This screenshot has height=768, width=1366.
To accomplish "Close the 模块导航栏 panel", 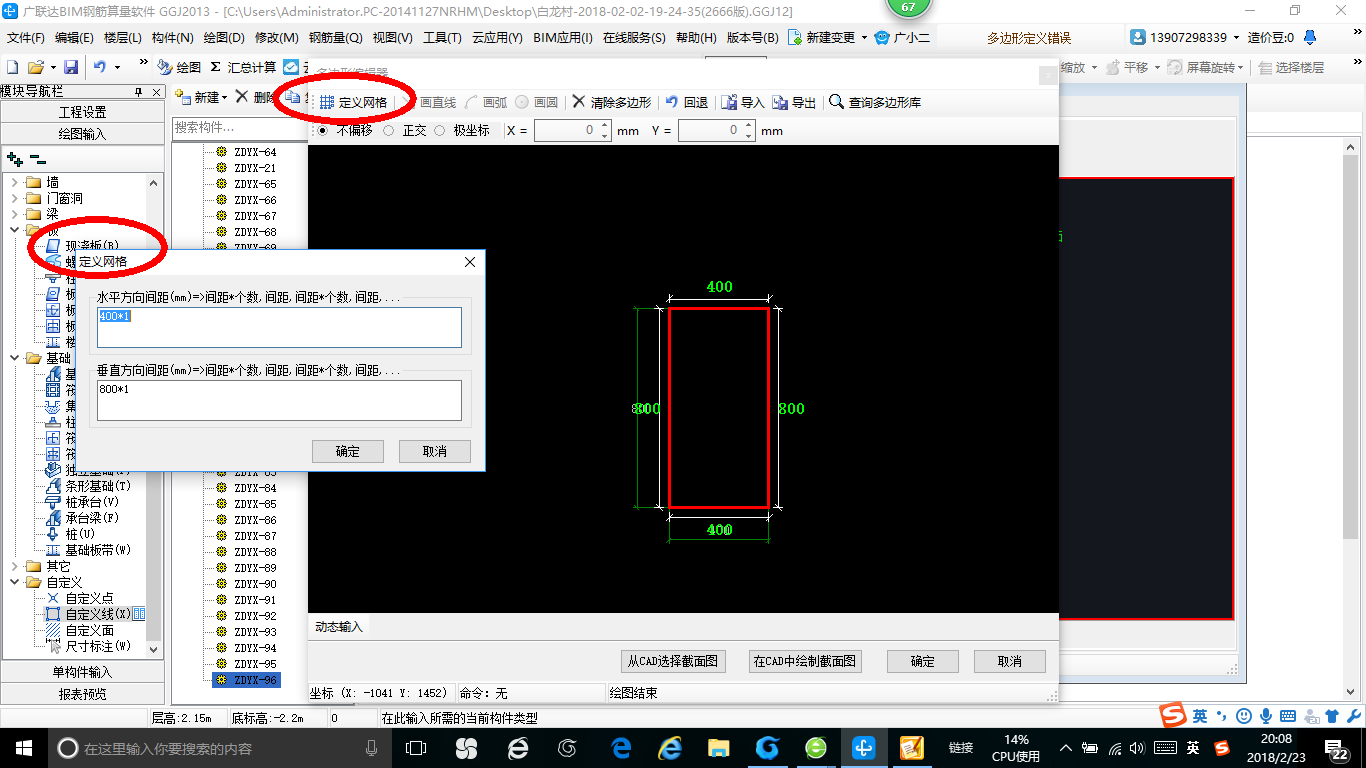I will point(156,92).
